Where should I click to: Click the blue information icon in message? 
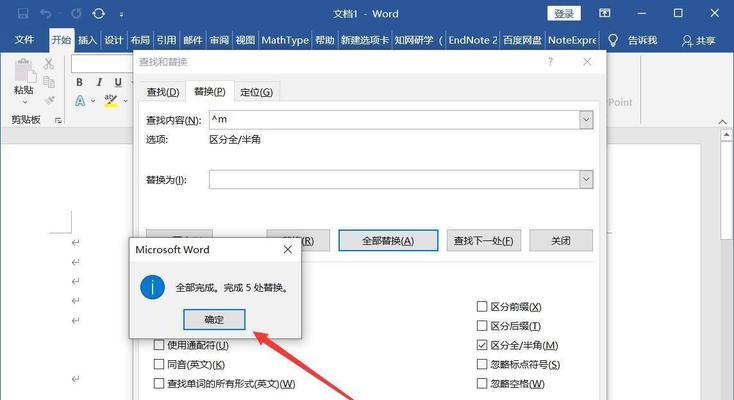click(x=153, y=287)
